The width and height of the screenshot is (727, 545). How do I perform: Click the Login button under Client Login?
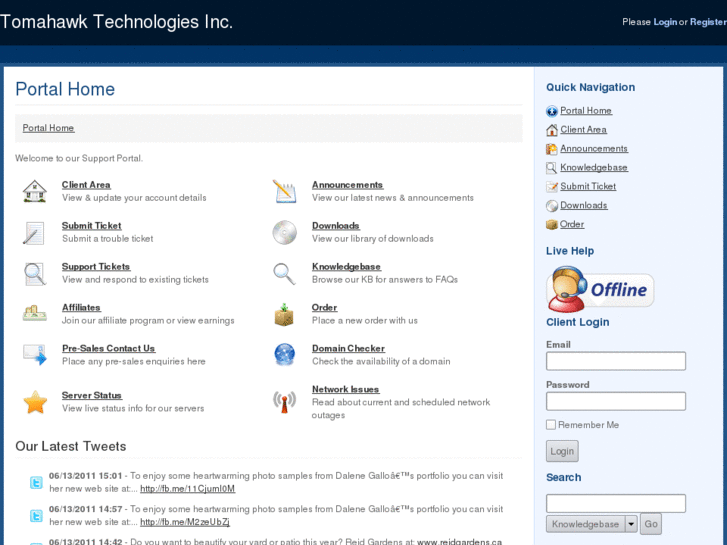pyautogui.click(x=562, y=451)
